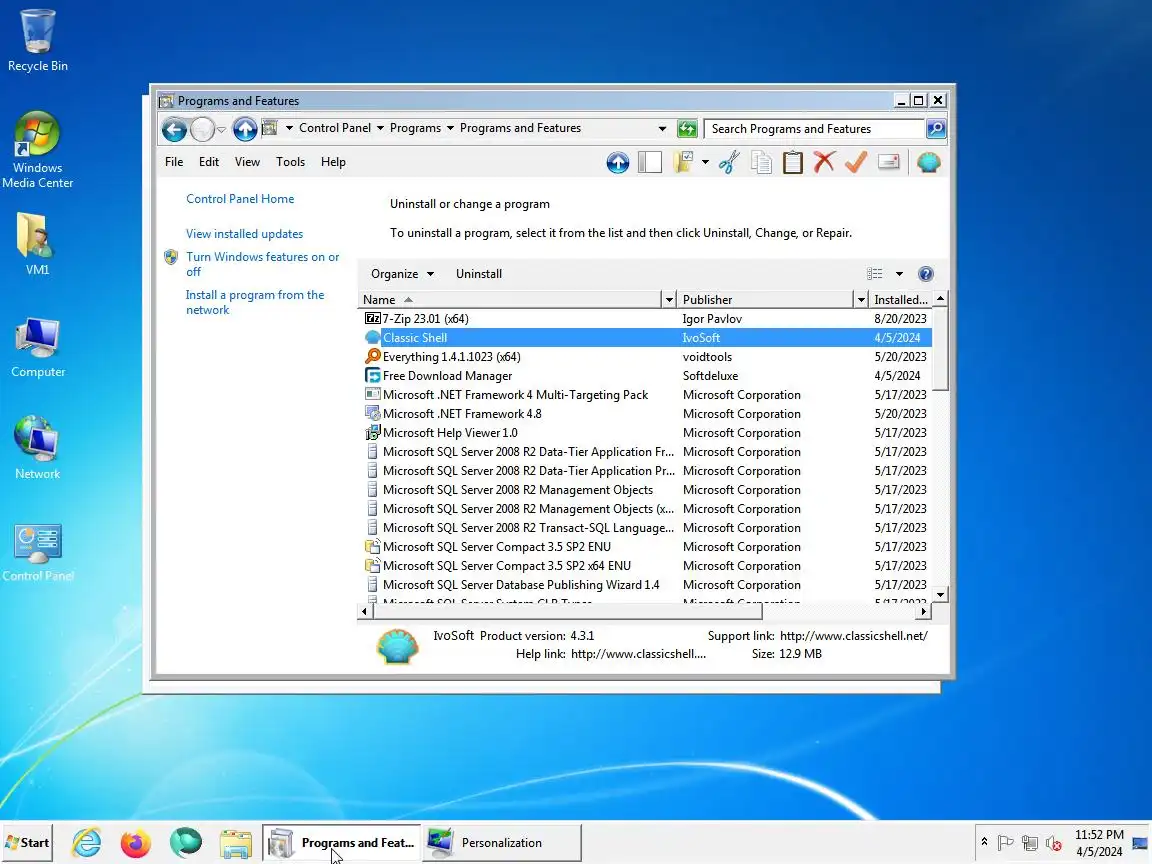Click the red X Delete icon
The image size is (1152, 864).
tap(824, 162)
